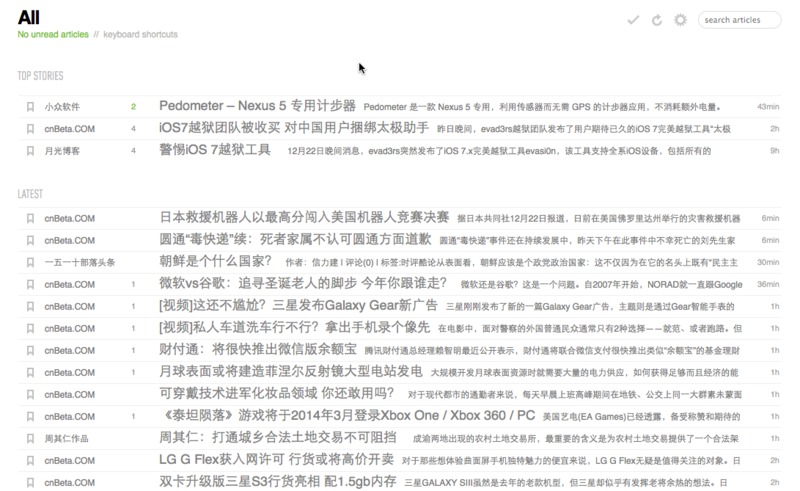Open the Pedometer – Nexus 5 专用计步器 headline
This screenshot has width=800, height=491.
(x=257, y=106)
